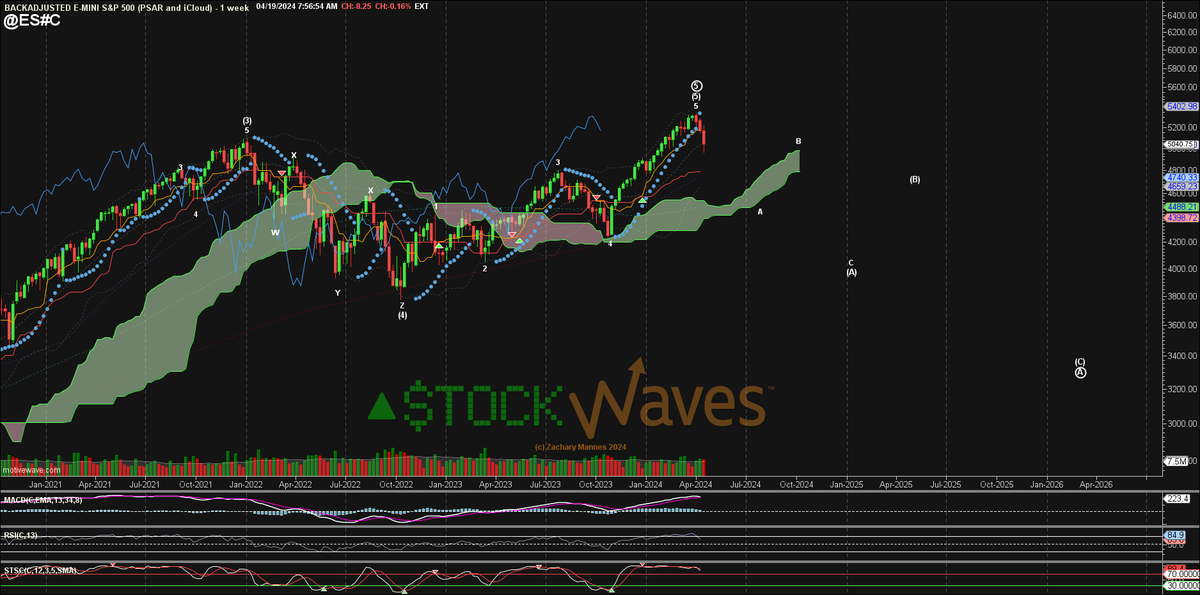Viewport: 1200px width, 595px height.
Task: Click the Jan-2022 time axis label
Action: pyautogui.click(x=246, y=483)
